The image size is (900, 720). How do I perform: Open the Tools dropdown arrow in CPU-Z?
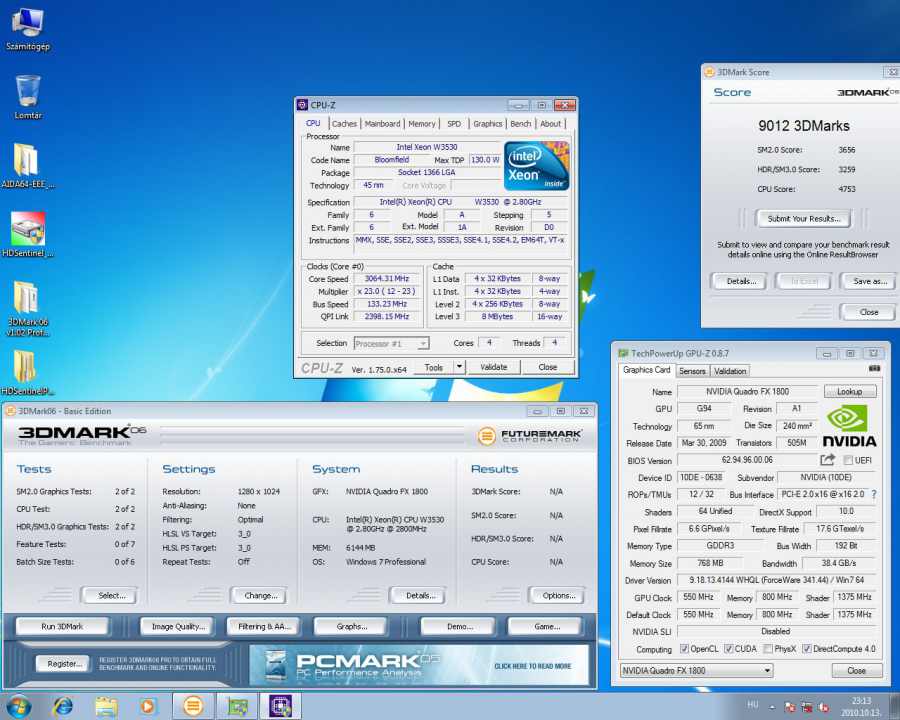point(459,367)
